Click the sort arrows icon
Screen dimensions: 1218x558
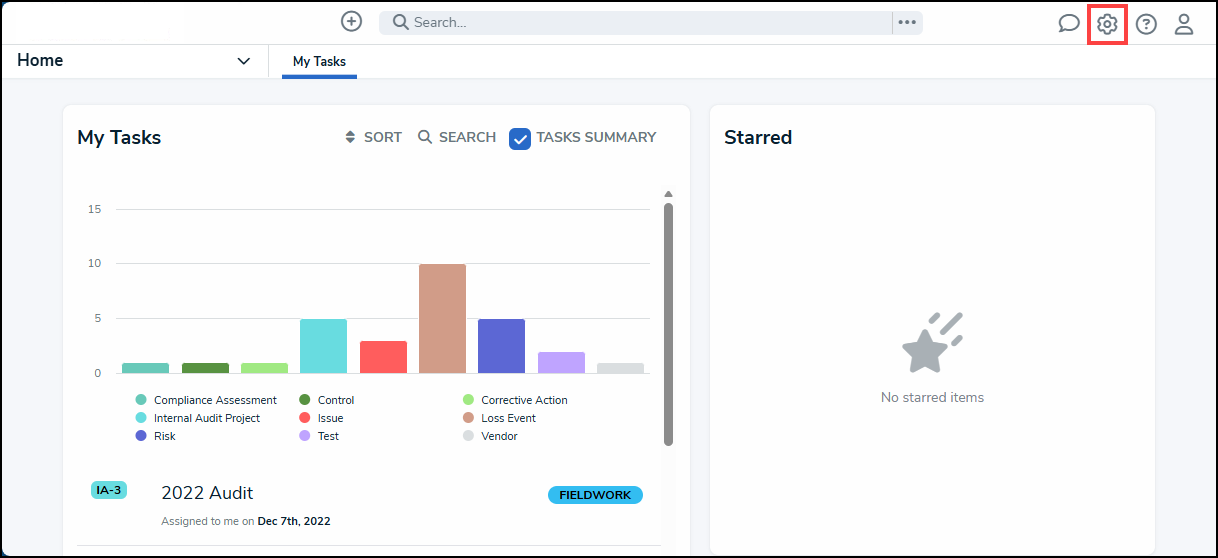[x=350, y=137]
